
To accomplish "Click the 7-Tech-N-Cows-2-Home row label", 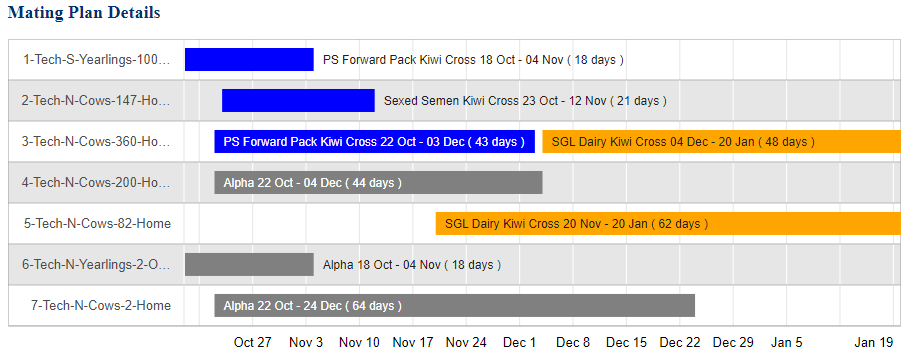I will [x=101, y=306].
